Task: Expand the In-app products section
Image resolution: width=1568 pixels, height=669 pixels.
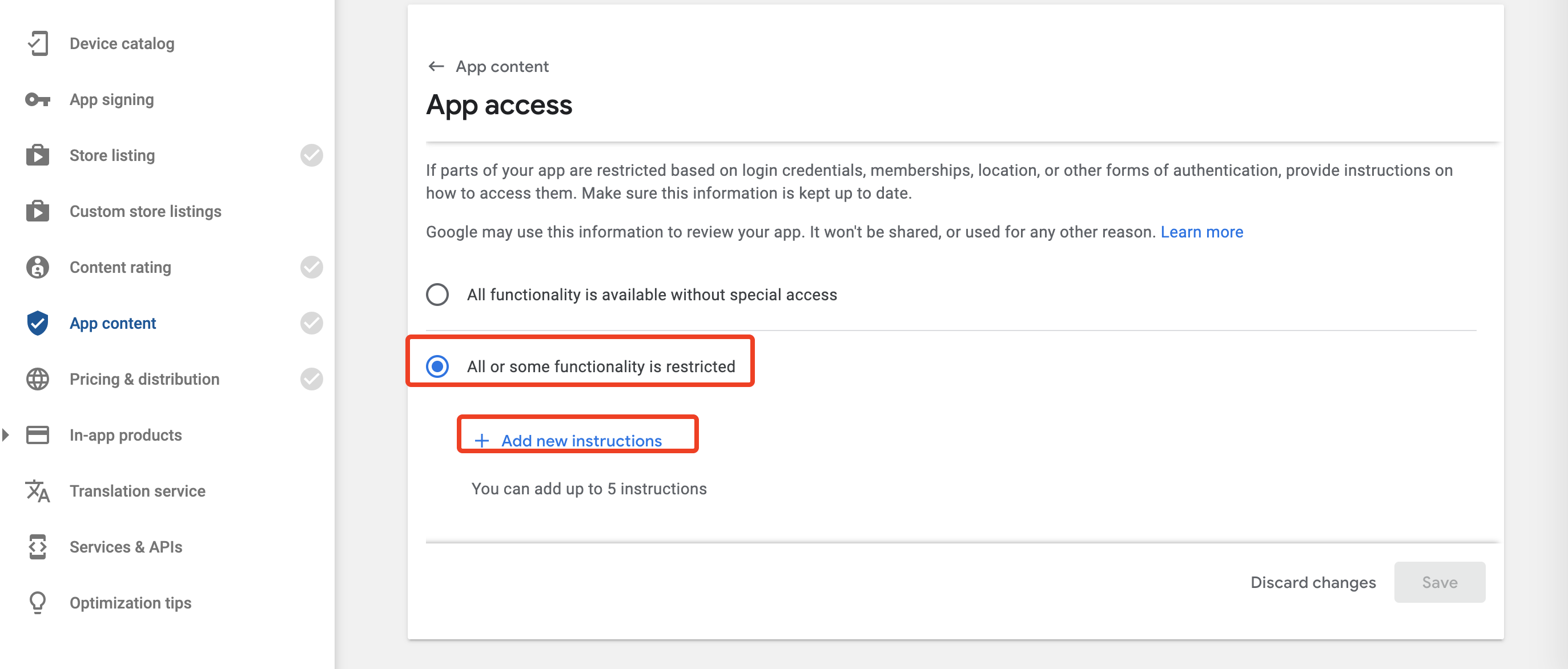Action: point(6,434)
